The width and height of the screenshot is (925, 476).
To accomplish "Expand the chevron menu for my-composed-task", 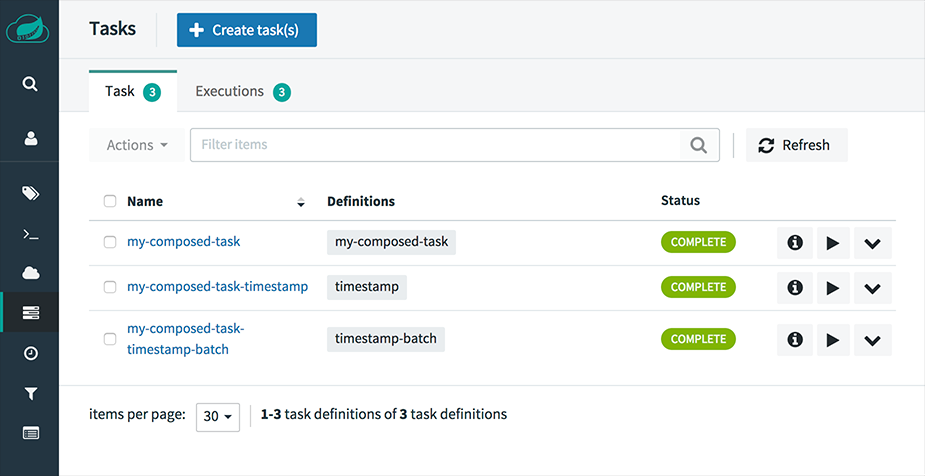I will pos(872,242).
